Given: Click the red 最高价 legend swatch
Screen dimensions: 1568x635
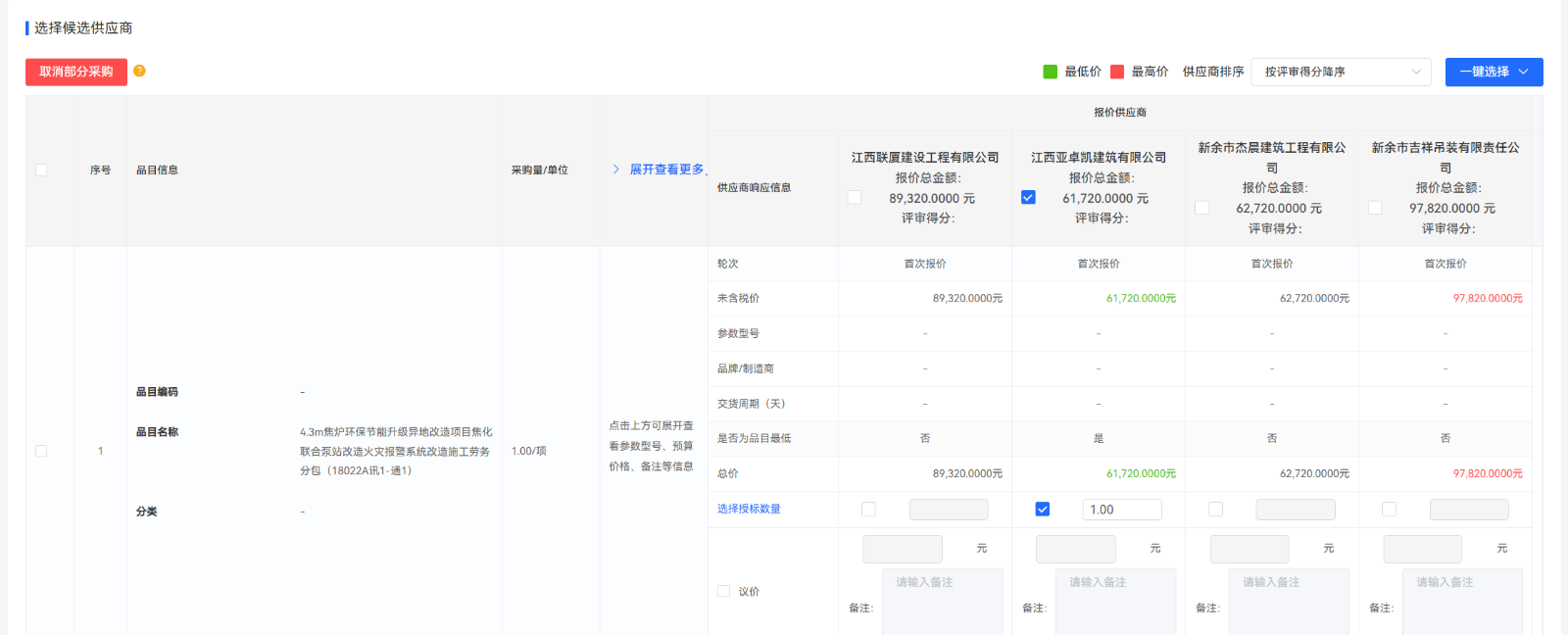Looking at the screenshot, I should click(1117, 72).
